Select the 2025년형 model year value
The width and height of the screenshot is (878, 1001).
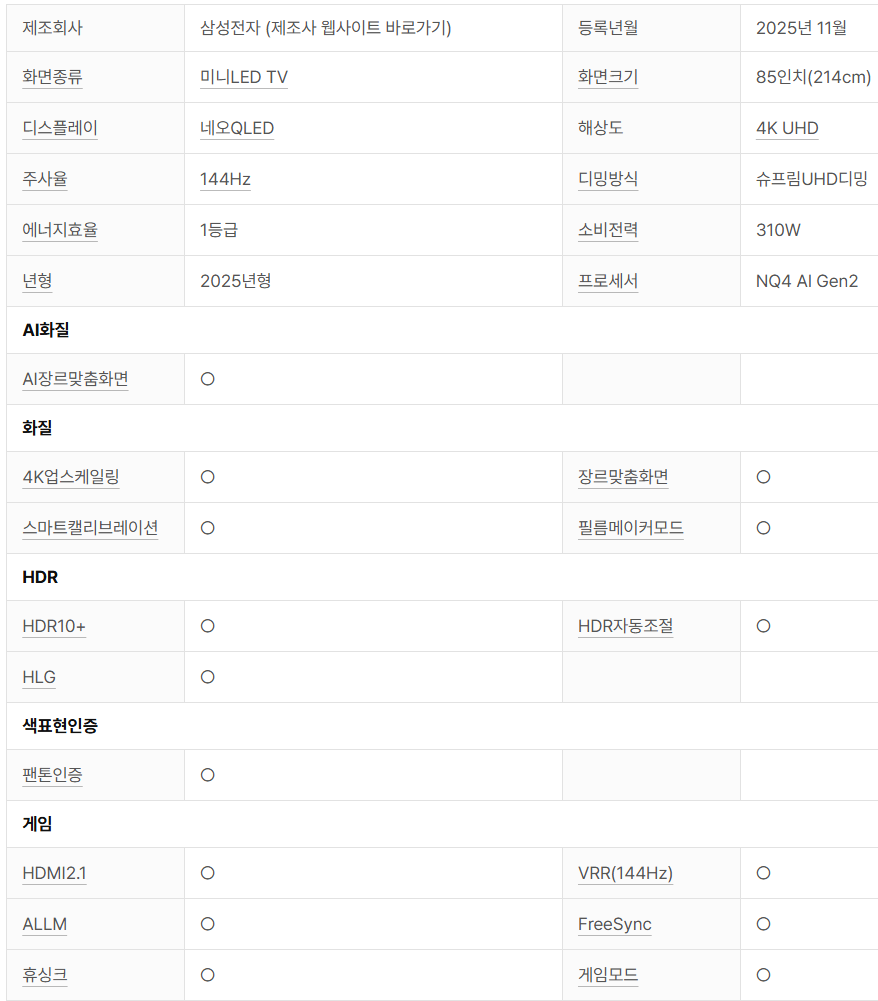click(x=236, y=282)
